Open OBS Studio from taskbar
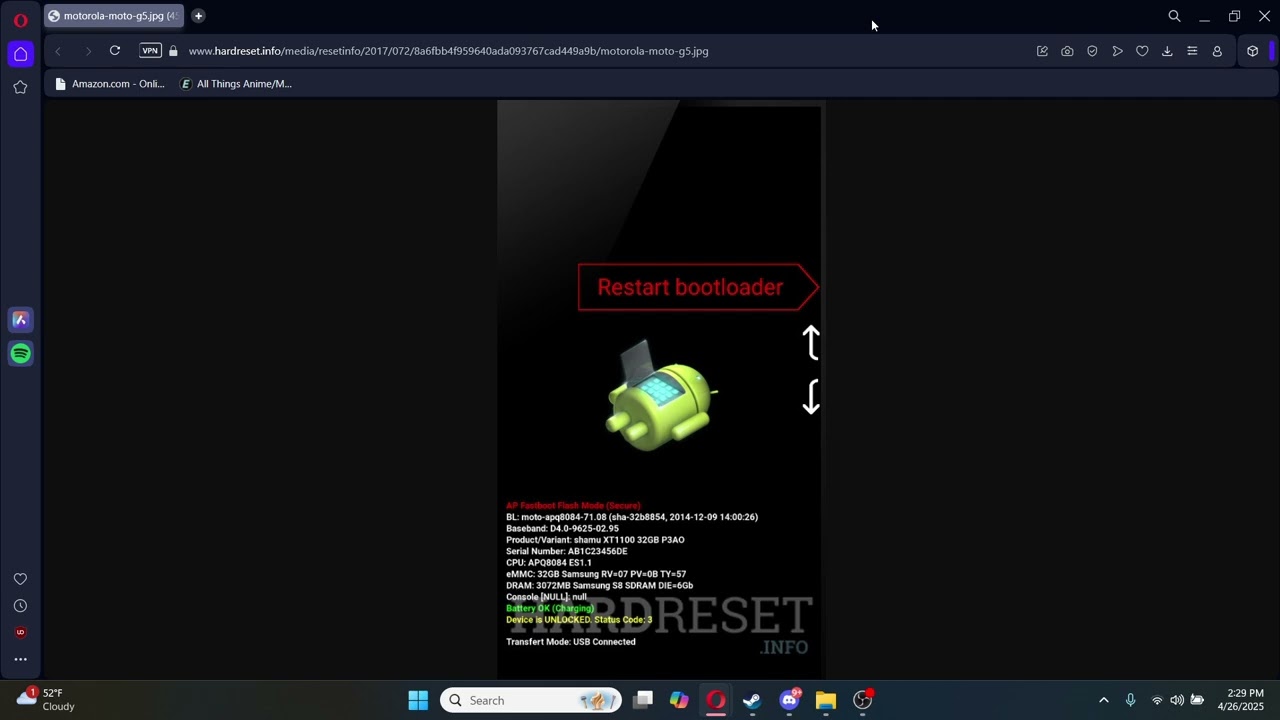 coord(863,700)
